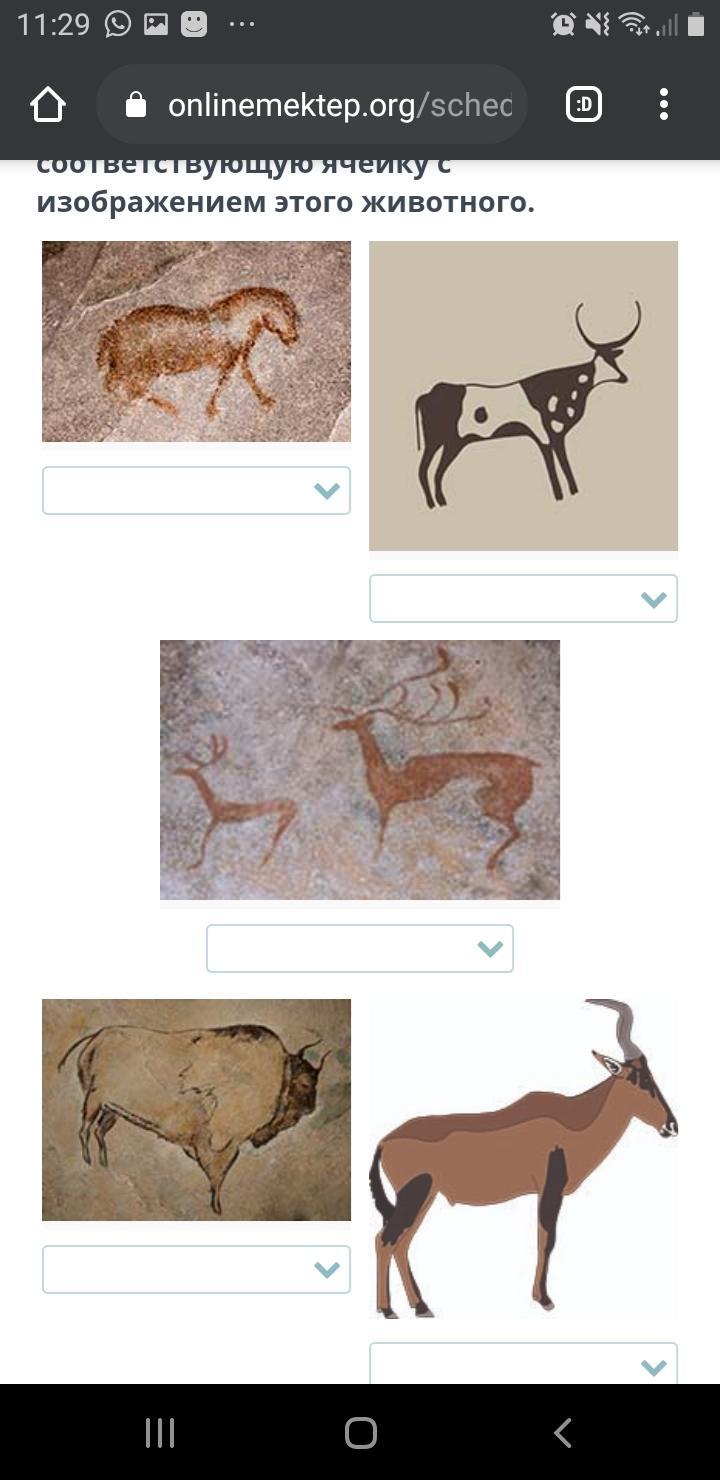This screenshot has width=720, height=1480.
Task: Tap the Android home navigation button
Action: [361, 1432]
